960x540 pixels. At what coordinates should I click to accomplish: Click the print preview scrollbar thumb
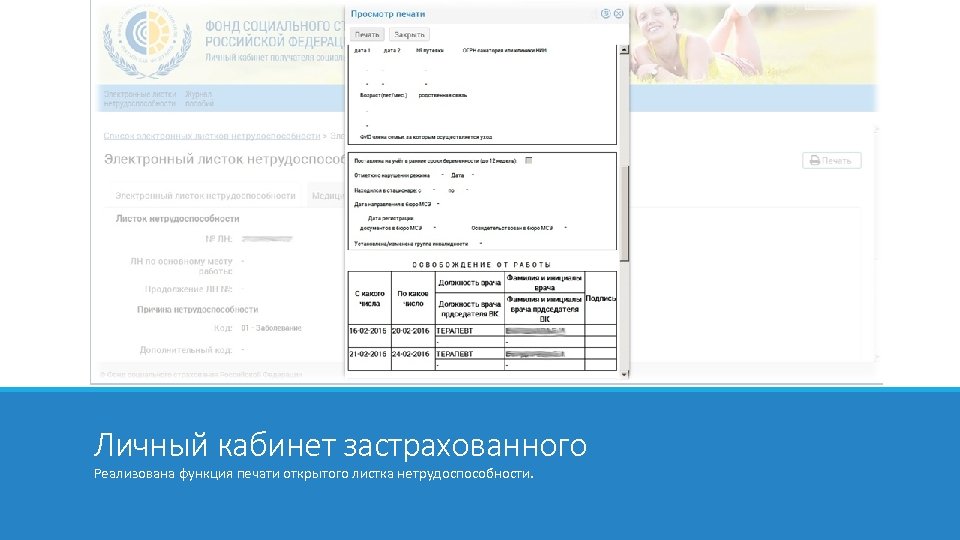[624, 213]
